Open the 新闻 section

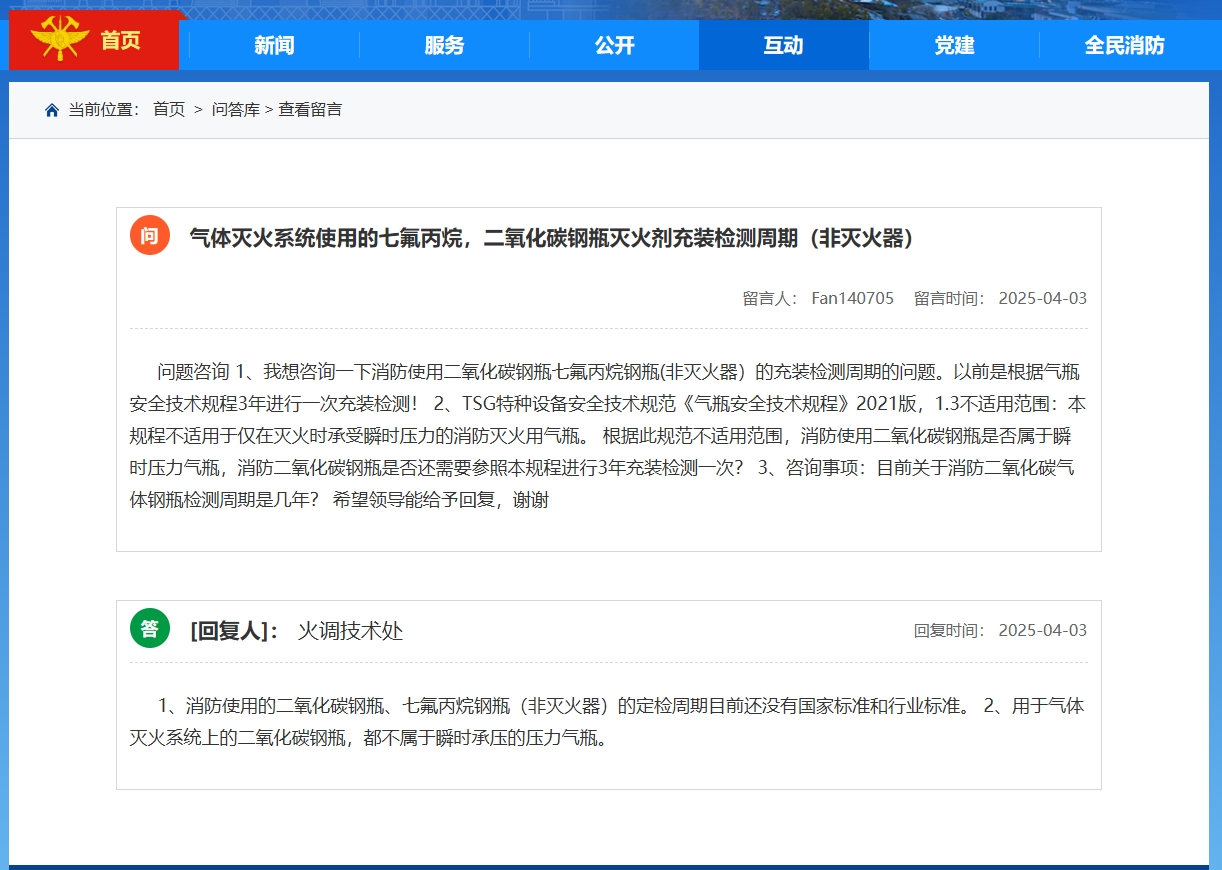pyautogui.click(x=273, y=44)
